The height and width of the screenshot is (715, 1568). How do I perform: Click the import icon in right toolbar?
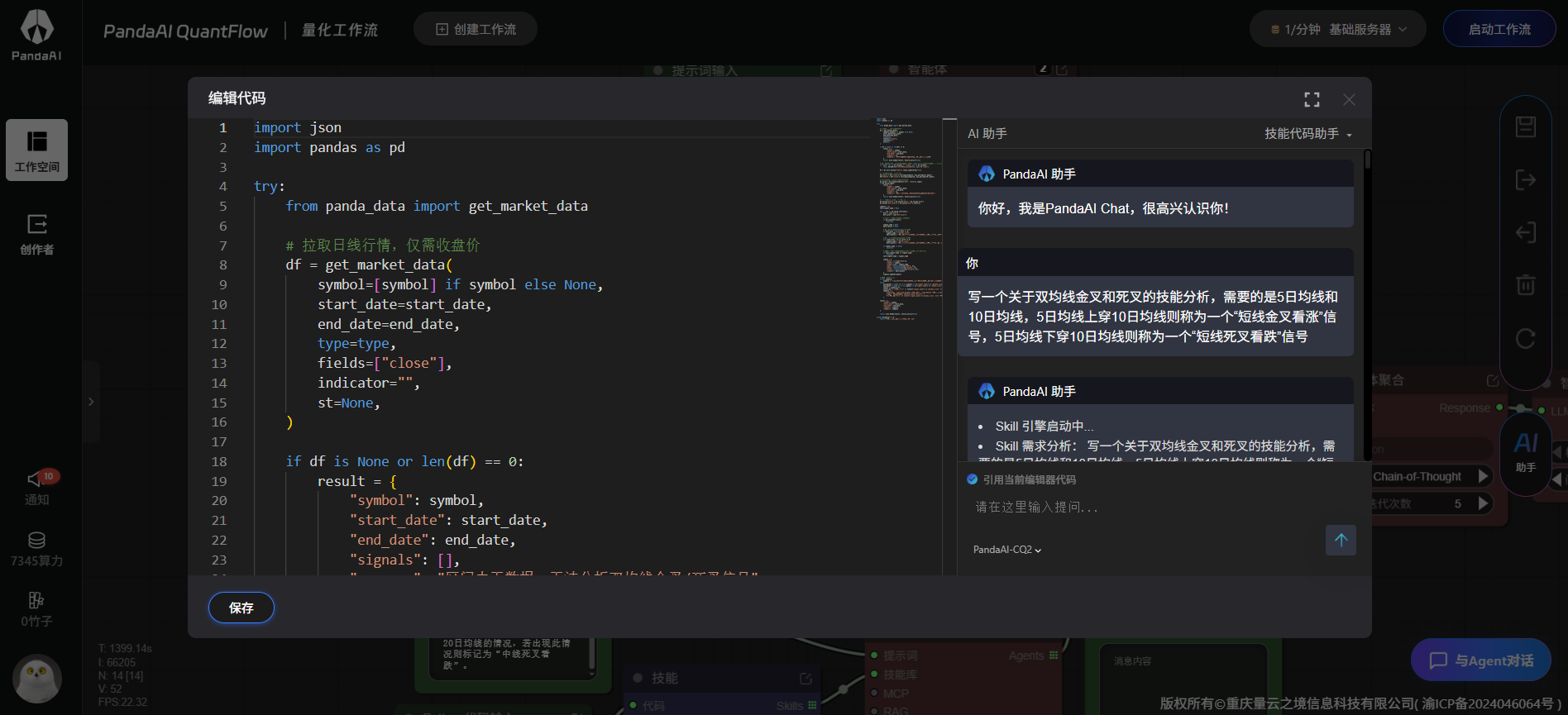1526,232
